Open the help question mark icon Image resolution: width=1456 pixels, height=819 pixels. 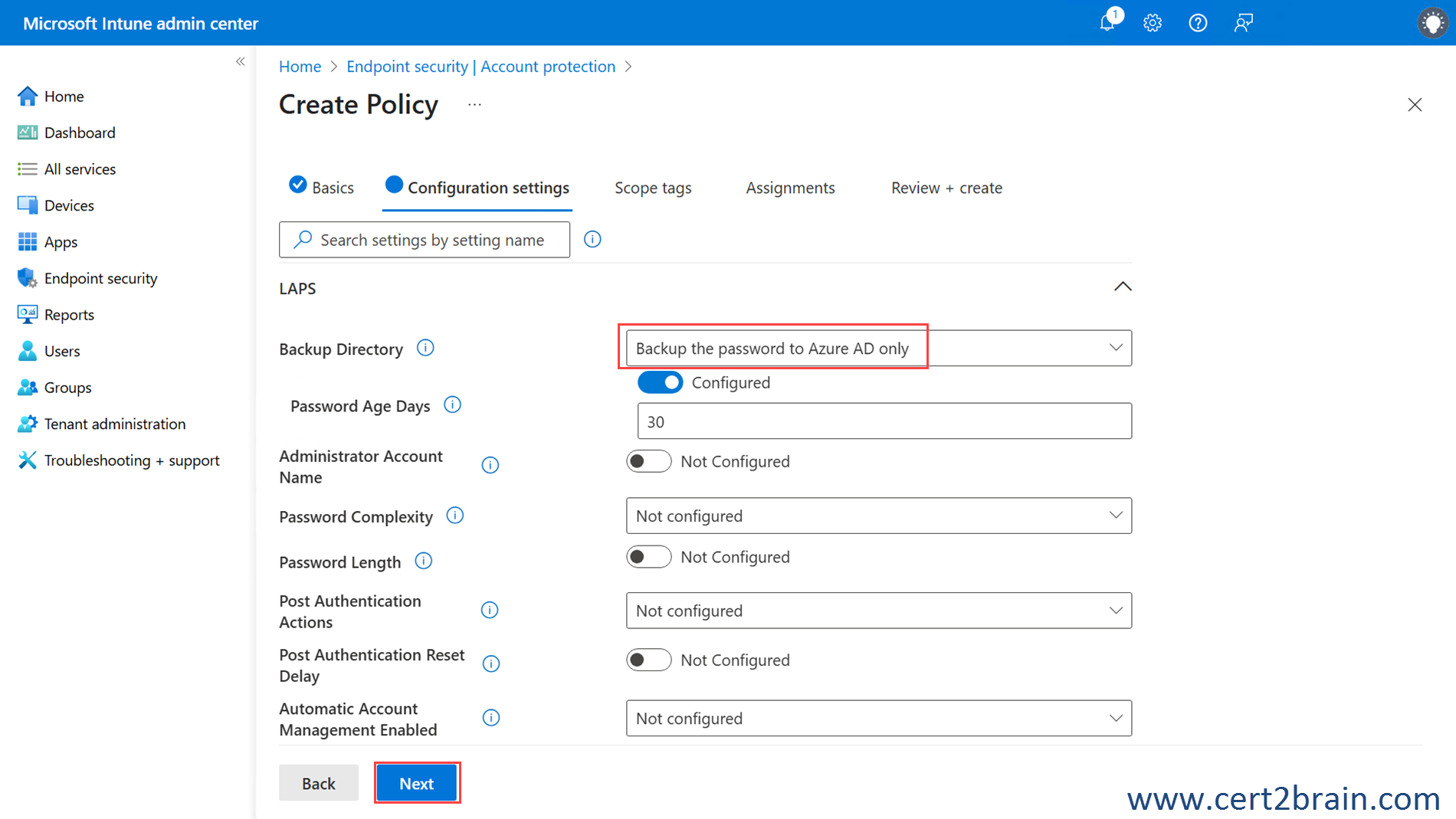1198,23
